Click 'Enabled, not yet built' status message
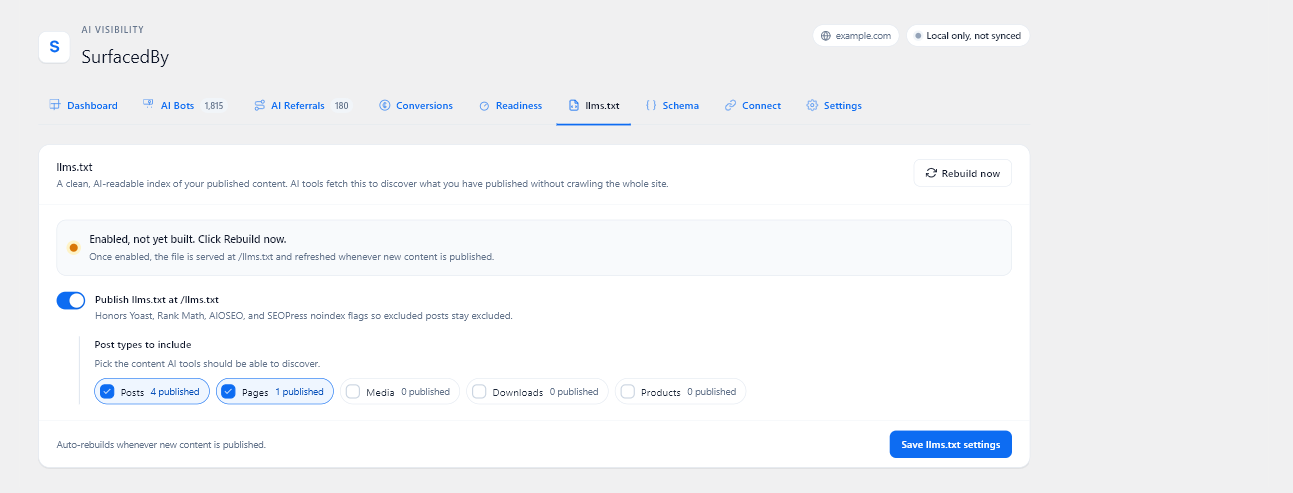The width and height of the screenshot is (1293, 493). [188, 239]
